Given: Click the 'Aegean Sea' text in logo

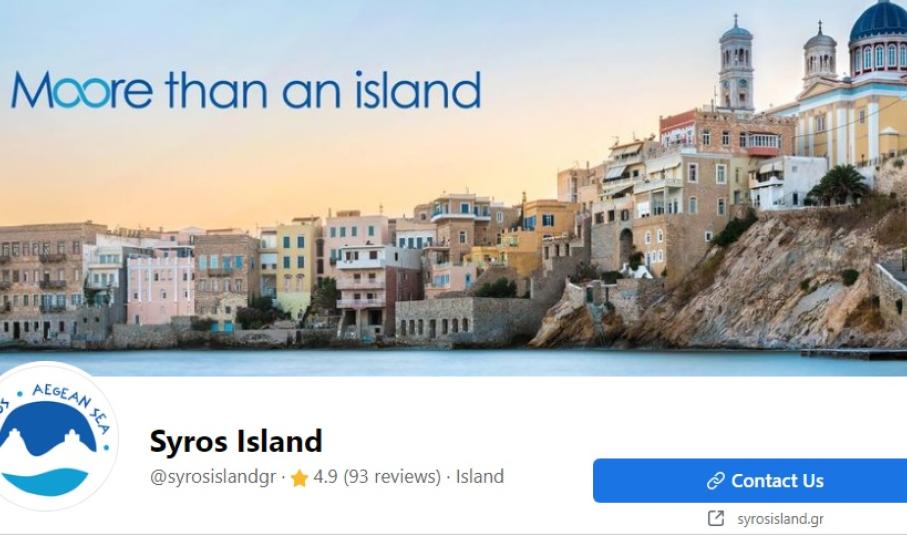Looking at the screenshot, I should [x=71, y=405].
